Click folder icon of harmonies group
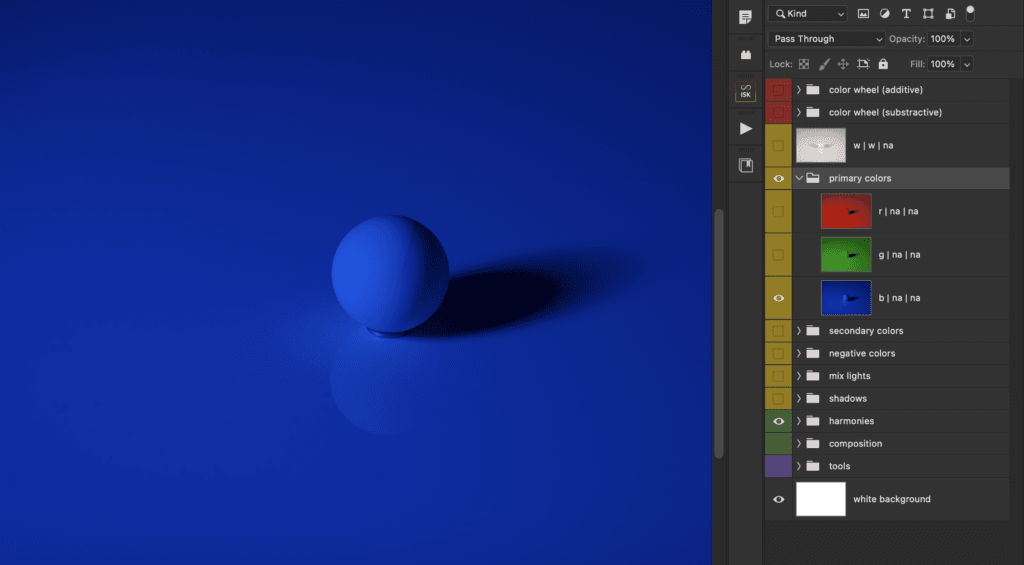This screenshot has width=1024, height=565. pyautogui.click(x=812, y=421)
